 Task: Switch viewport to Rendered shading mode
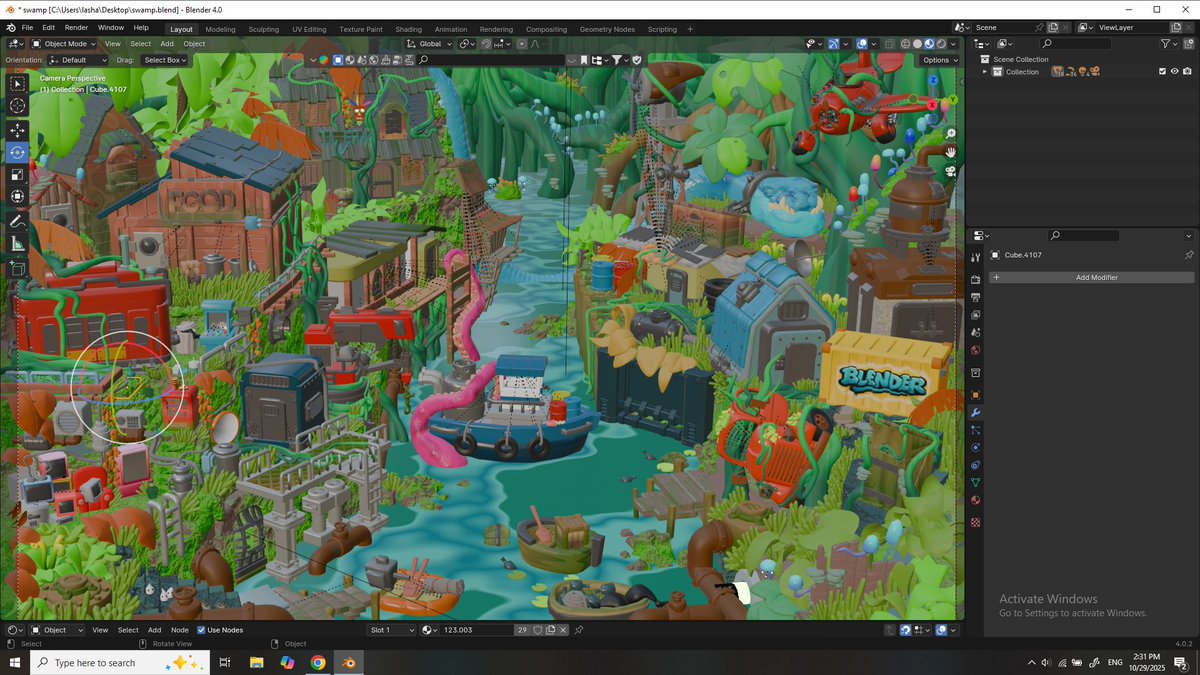click(x=941, y=43)
